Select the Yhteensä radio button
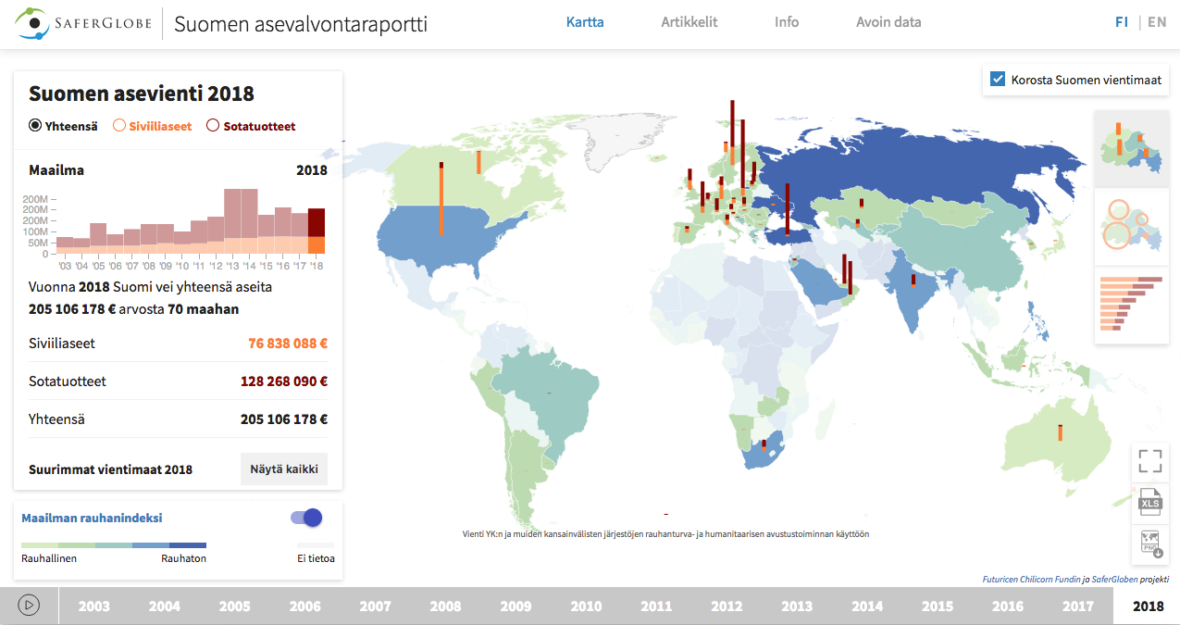 pos(35,126)
